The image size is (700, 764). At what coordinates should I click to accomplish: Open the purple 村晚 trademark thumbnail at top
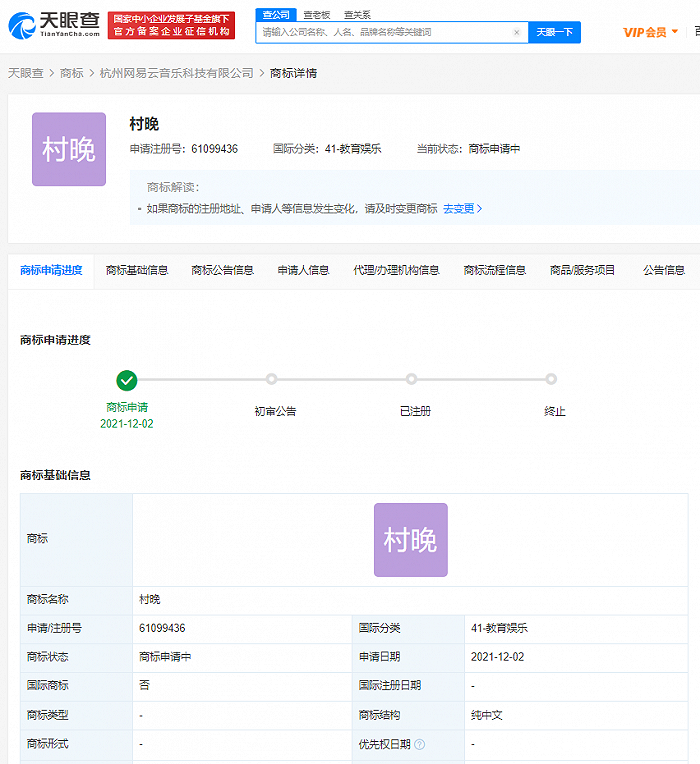[x=69, y=149]
